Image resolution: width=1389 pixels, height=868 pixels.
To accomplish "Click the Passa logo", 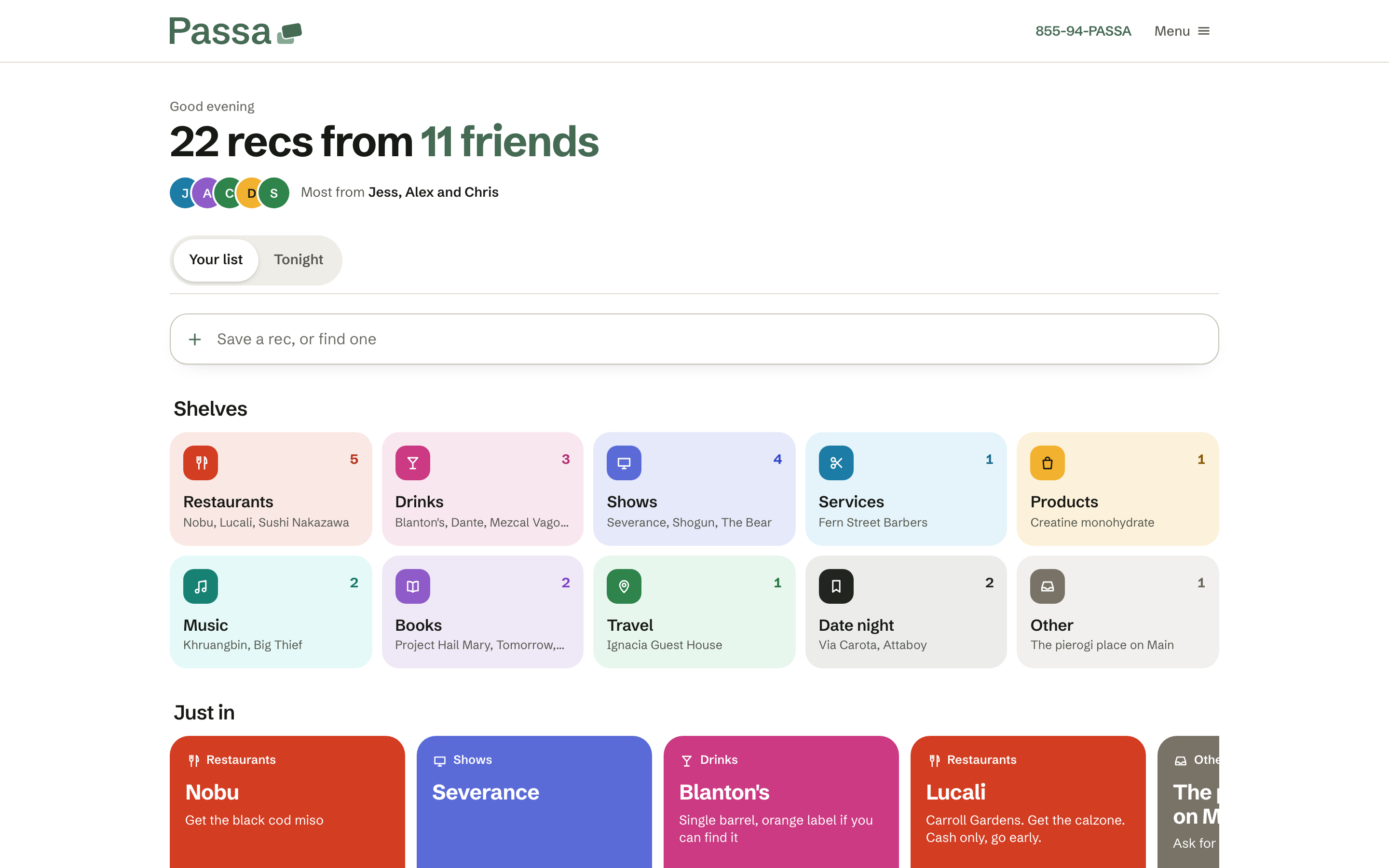I will click(235, 31).
